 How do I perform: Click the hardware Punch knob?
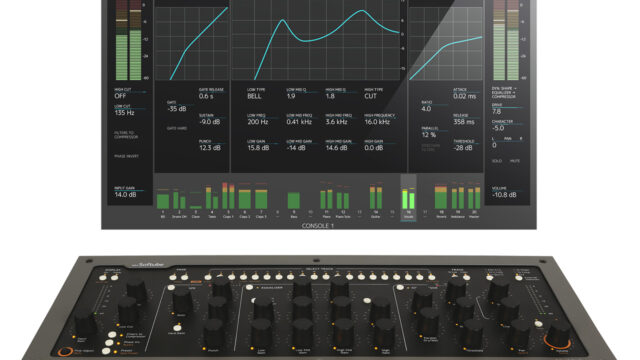coord(213,333)
